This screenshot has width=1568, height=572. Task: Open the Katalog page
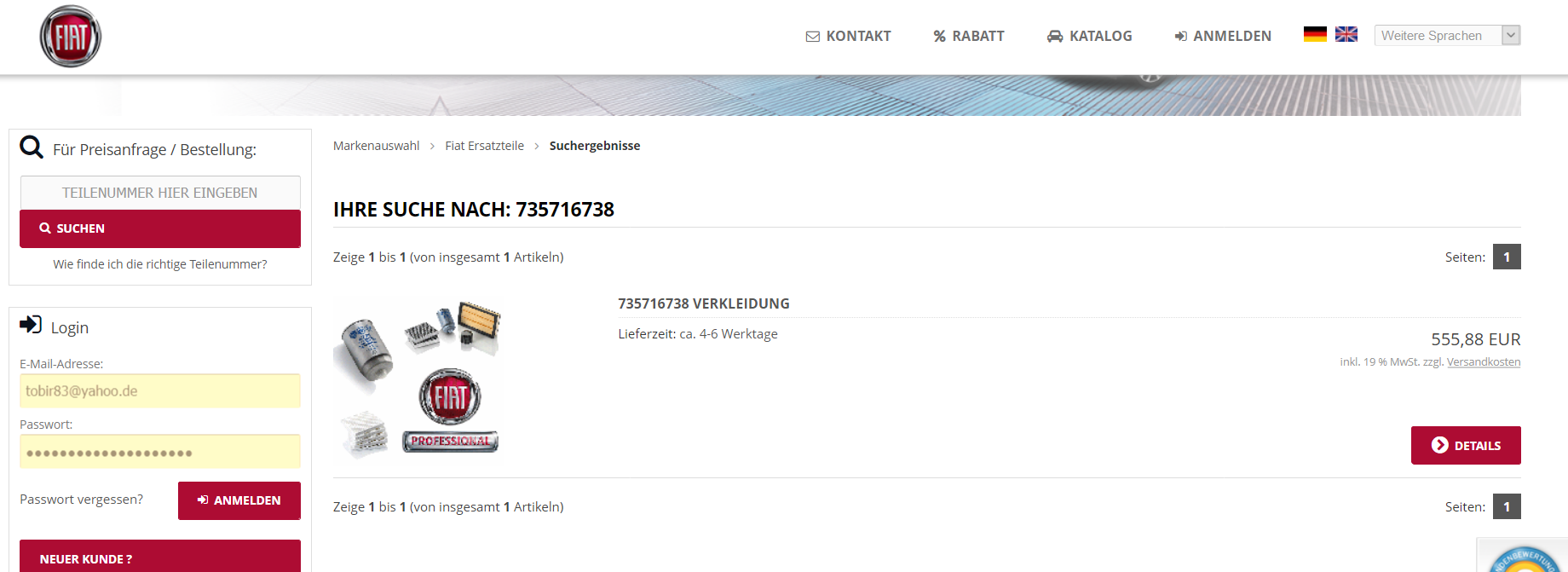(1089, 36)
